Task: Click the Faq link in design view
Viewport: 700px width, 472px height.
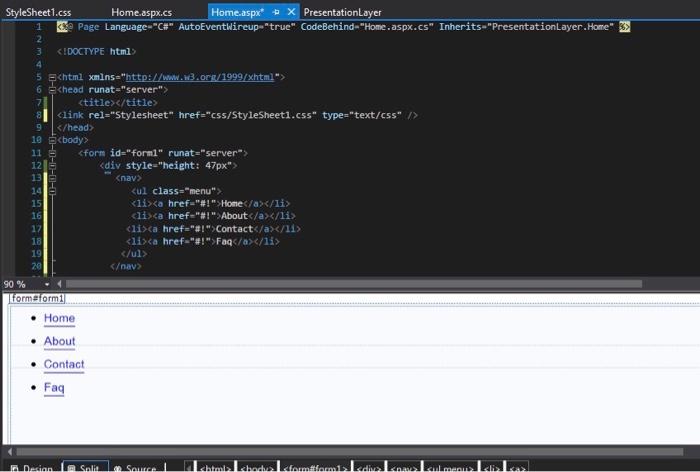Action: coord(54,388)
